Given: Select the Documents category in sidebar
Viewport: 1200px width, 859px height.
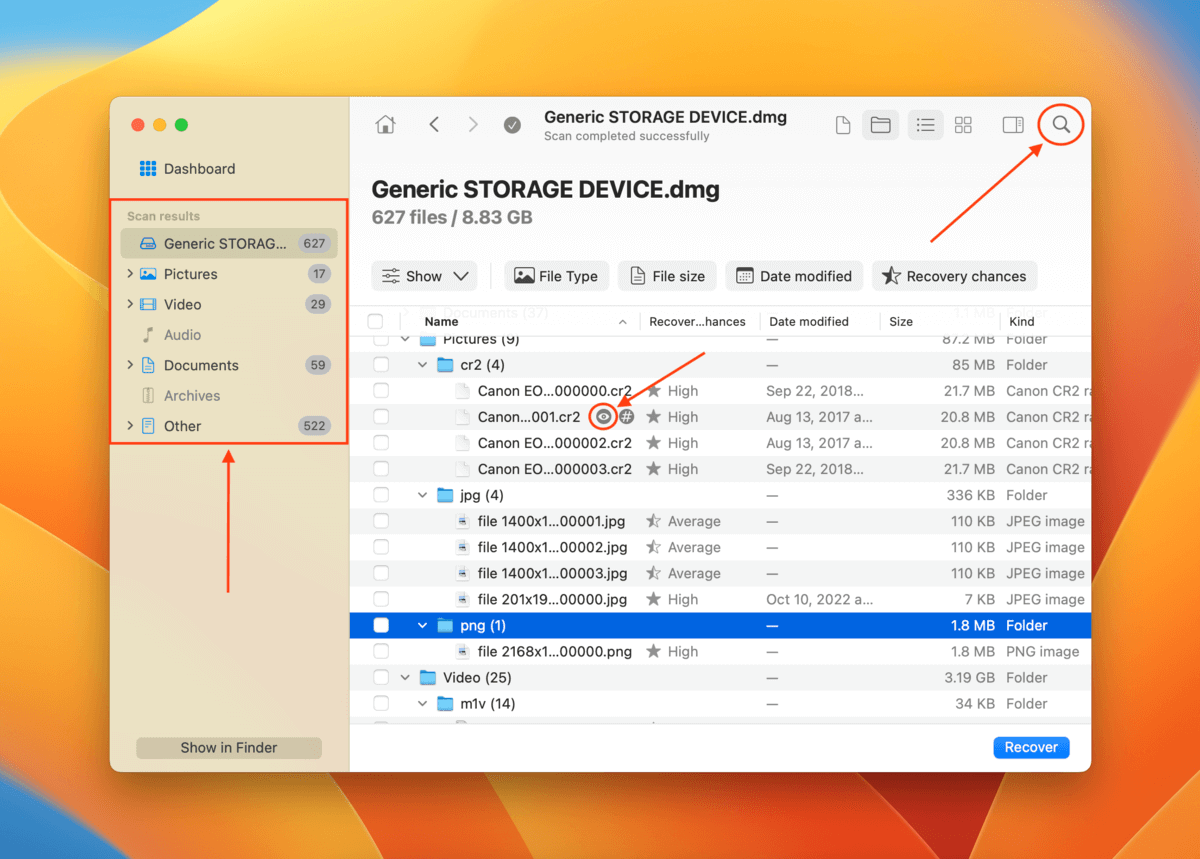Looking at the screenshot, I should click(229, 365).
